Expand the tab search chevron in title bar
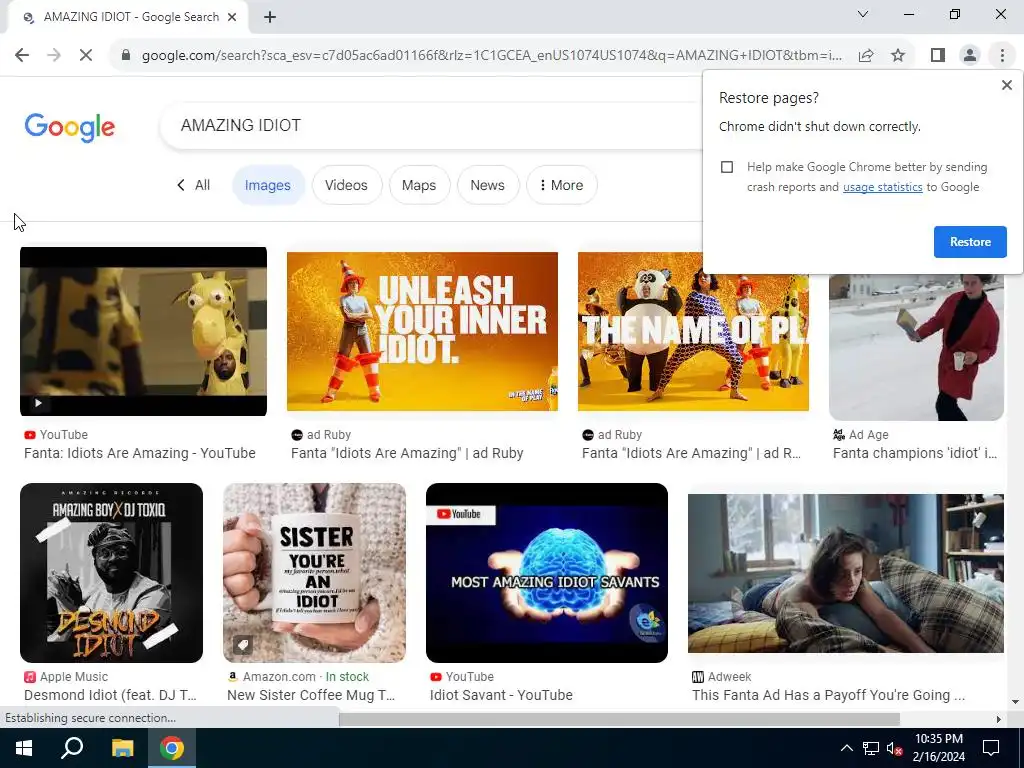This screenshot has width=1024, height=768. click(x=863, y=14)
